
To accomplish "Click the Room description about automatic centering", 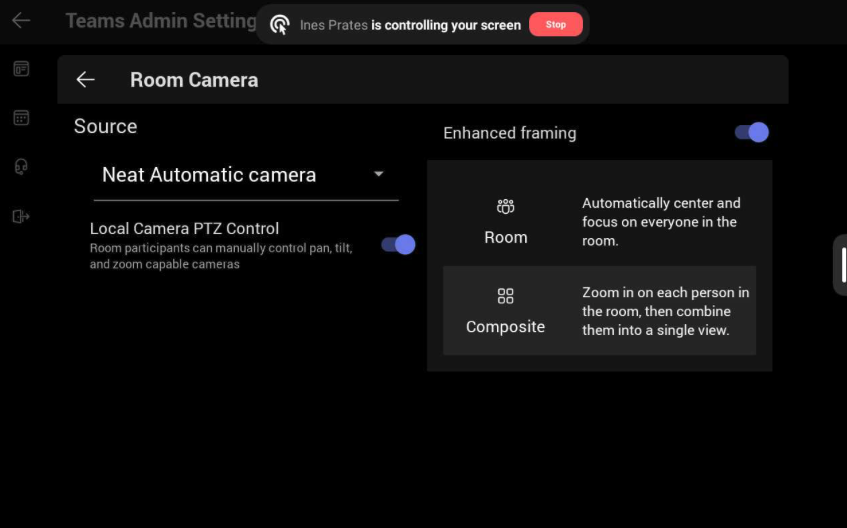I will point(661,221).
